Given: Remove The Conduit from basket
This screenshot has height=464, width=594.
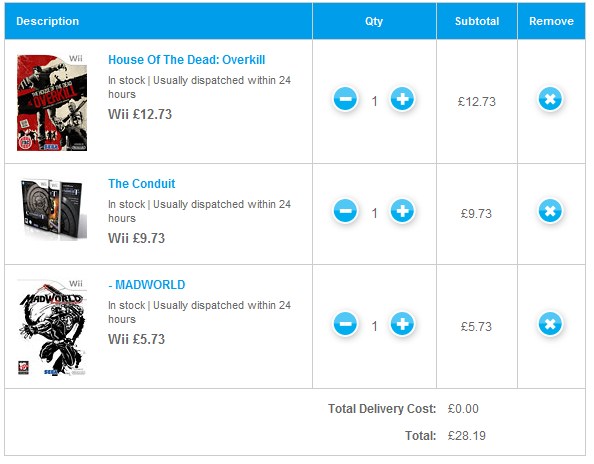Looking at the screenshot, I should click(x=550, y=211).
